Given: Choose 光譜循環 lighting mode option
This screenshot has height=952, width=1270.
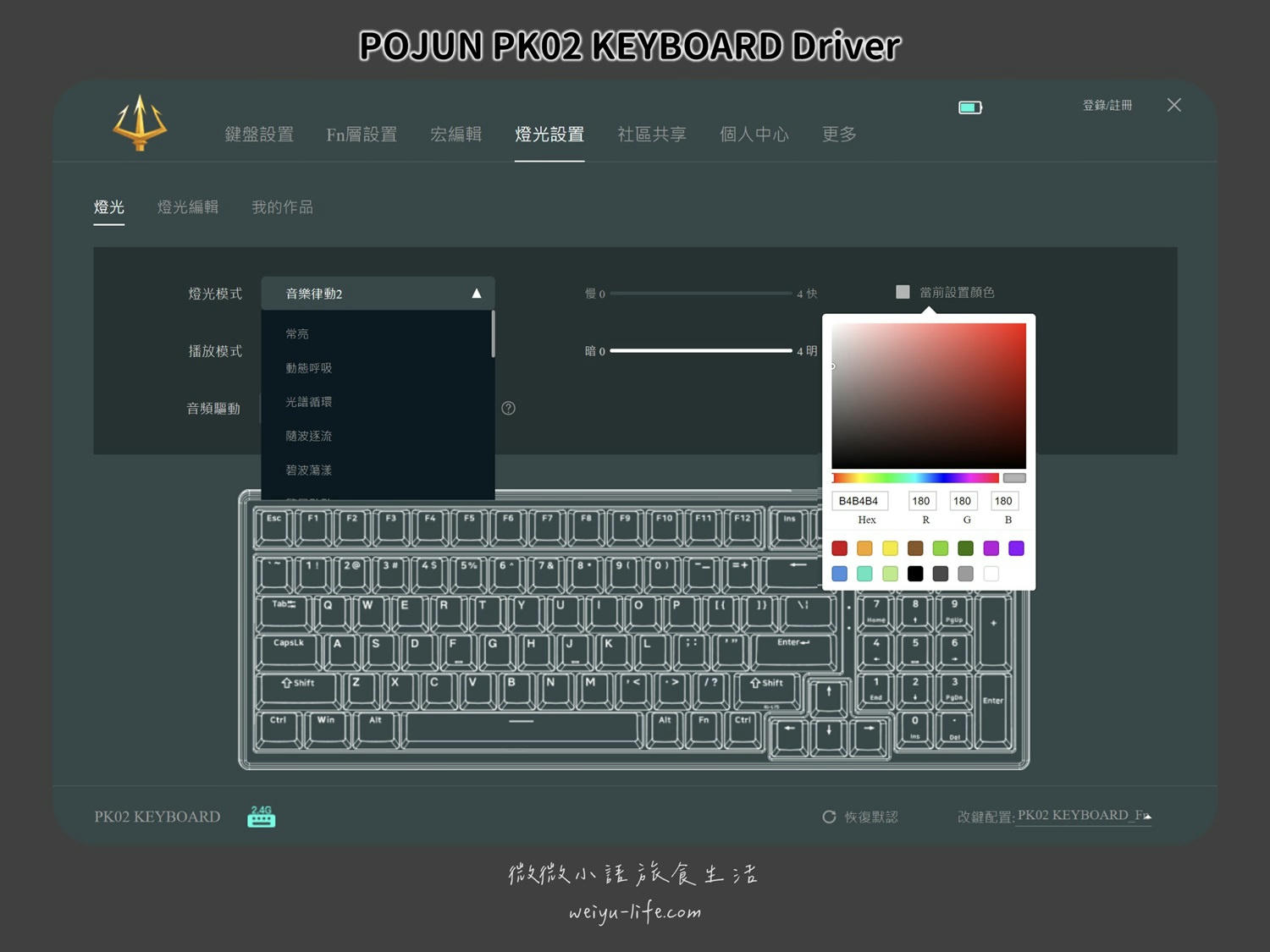Looking at the screenshot, I should (x=376, y=402).
